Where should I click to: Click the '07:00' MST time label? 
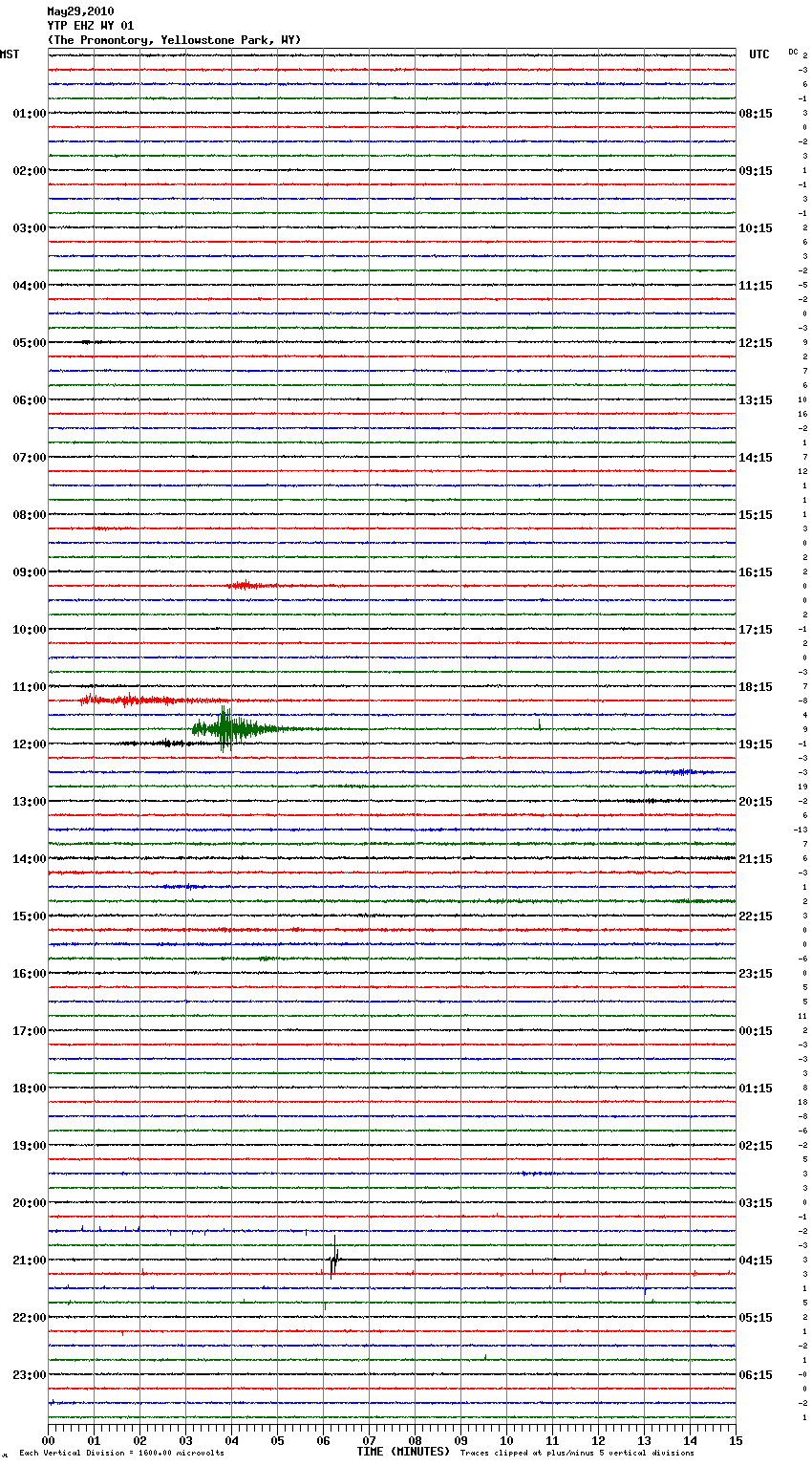click(29, 458)
